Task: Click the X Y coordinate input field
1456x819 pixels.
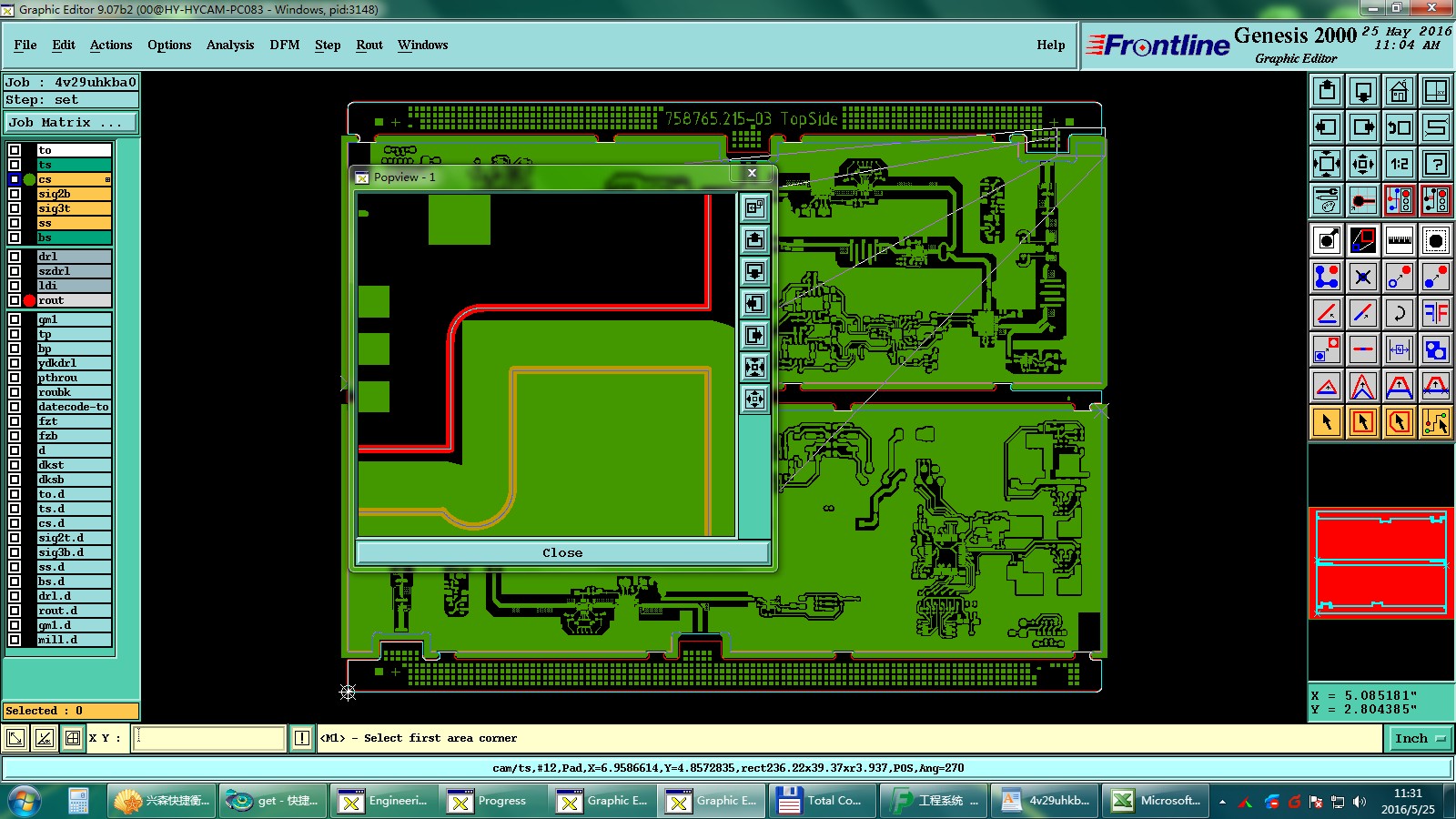Action: (209, 738)
